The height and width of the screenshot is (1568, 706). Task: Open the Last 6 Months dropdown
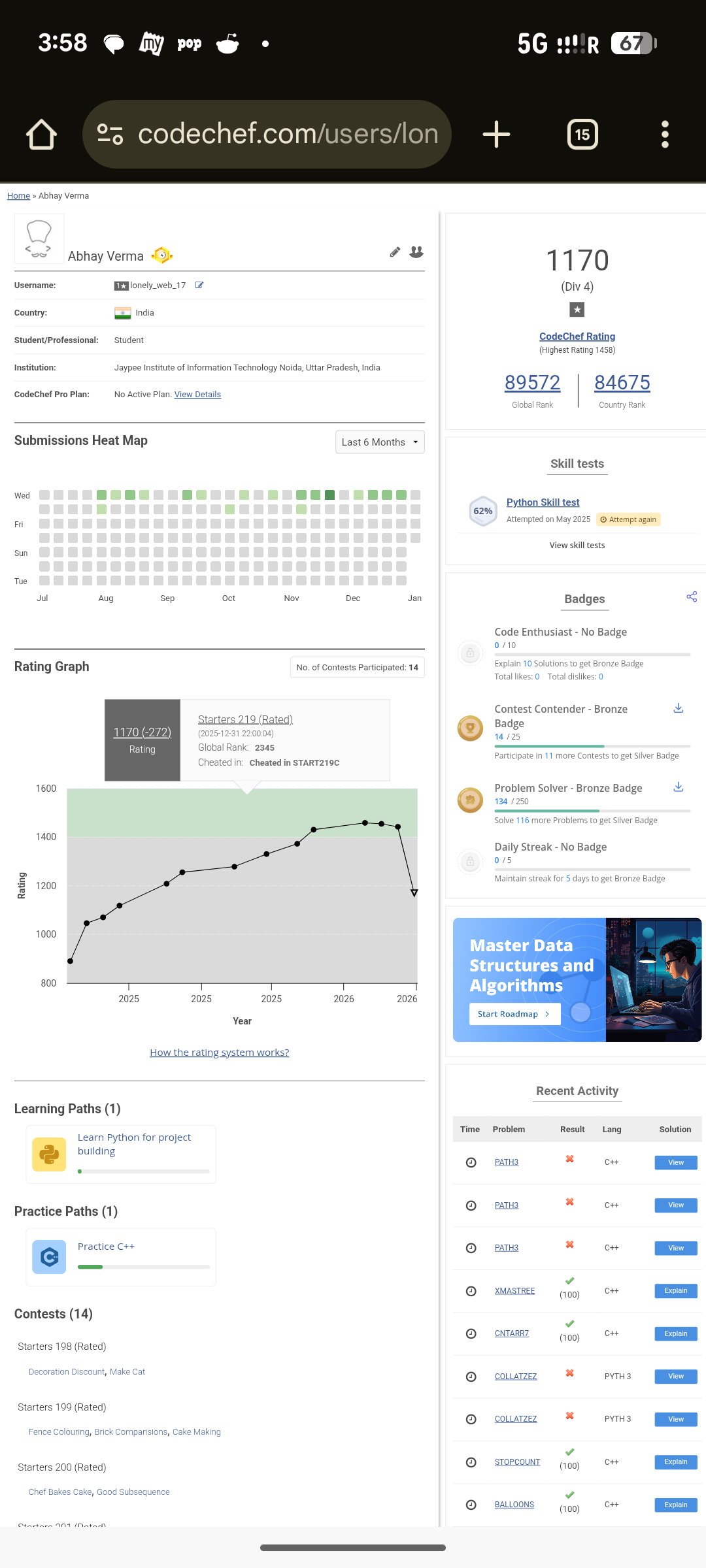coord(380,442)
